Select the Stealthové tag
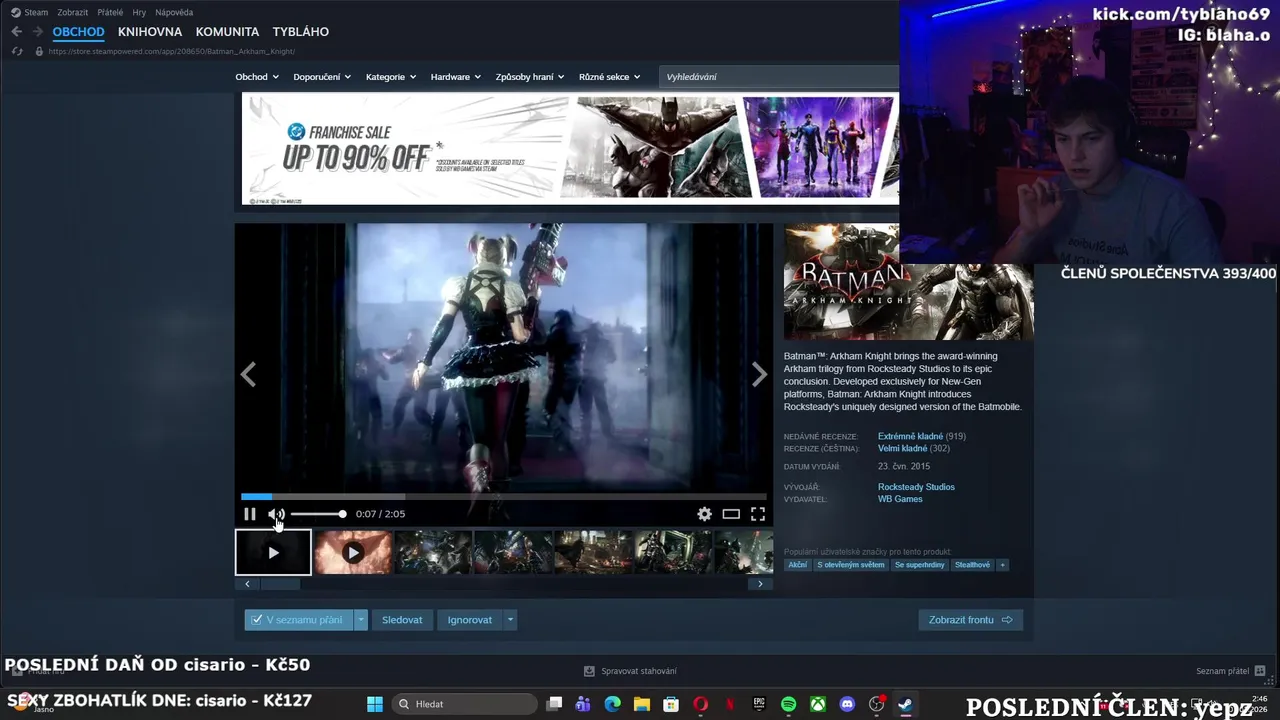The width and height of the screenshot is (1280, 720). pyautogui.click(x=972, y=565)
